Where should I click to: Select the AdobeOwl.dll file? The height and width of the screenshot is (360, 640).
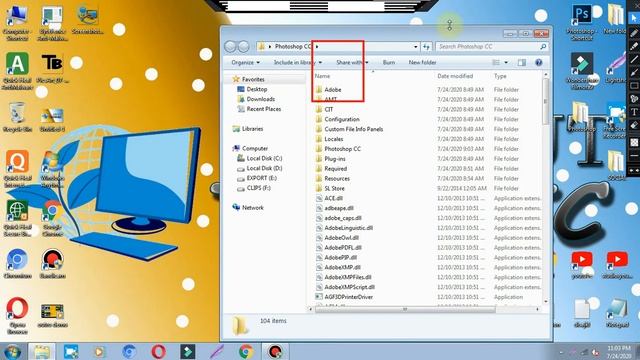[341, 238]
